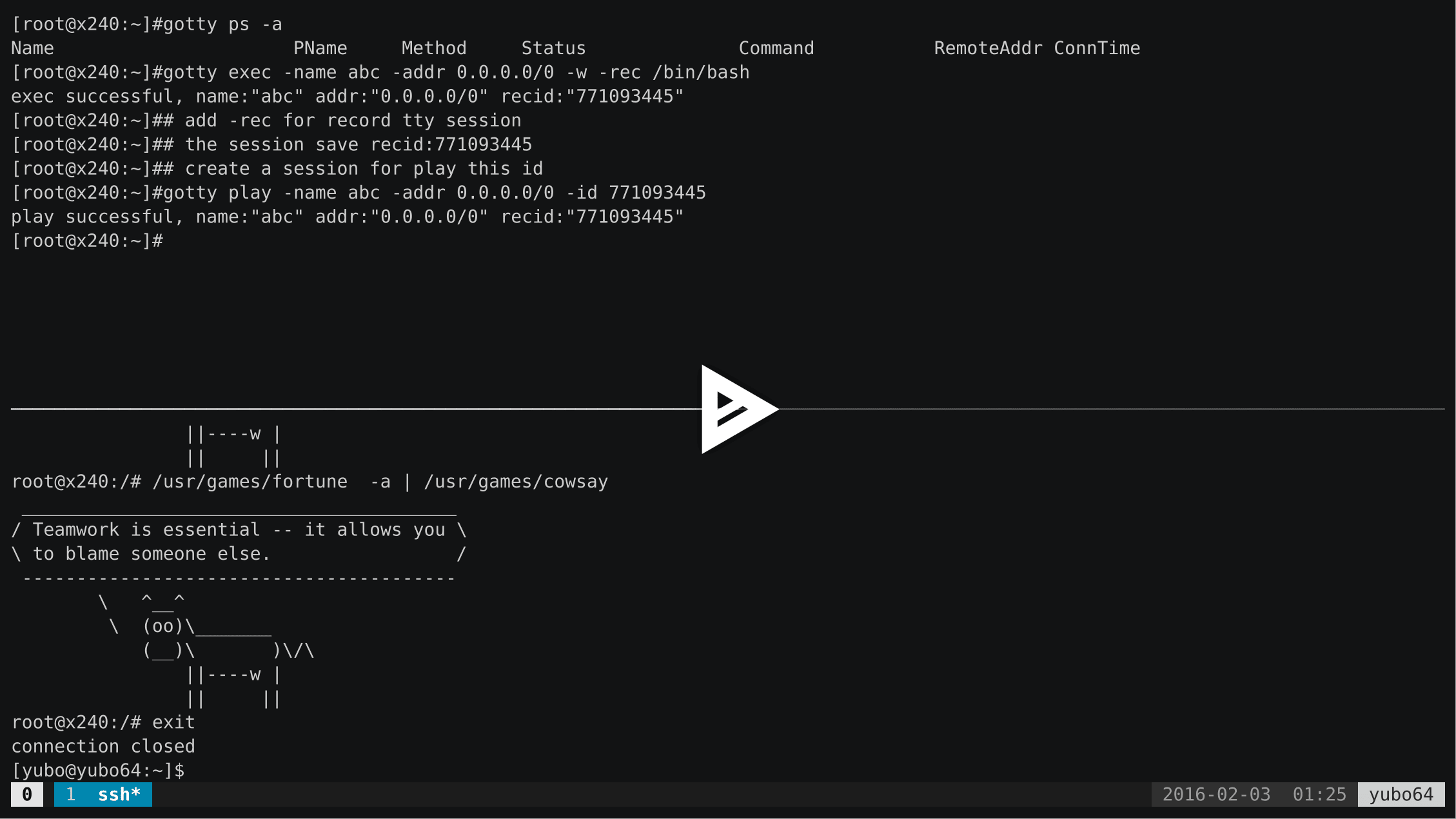The width and height of the screenshot is (1456, 819).
Task: Click the 'gotty ps -a' command line
Action: [x=147, y=25]
